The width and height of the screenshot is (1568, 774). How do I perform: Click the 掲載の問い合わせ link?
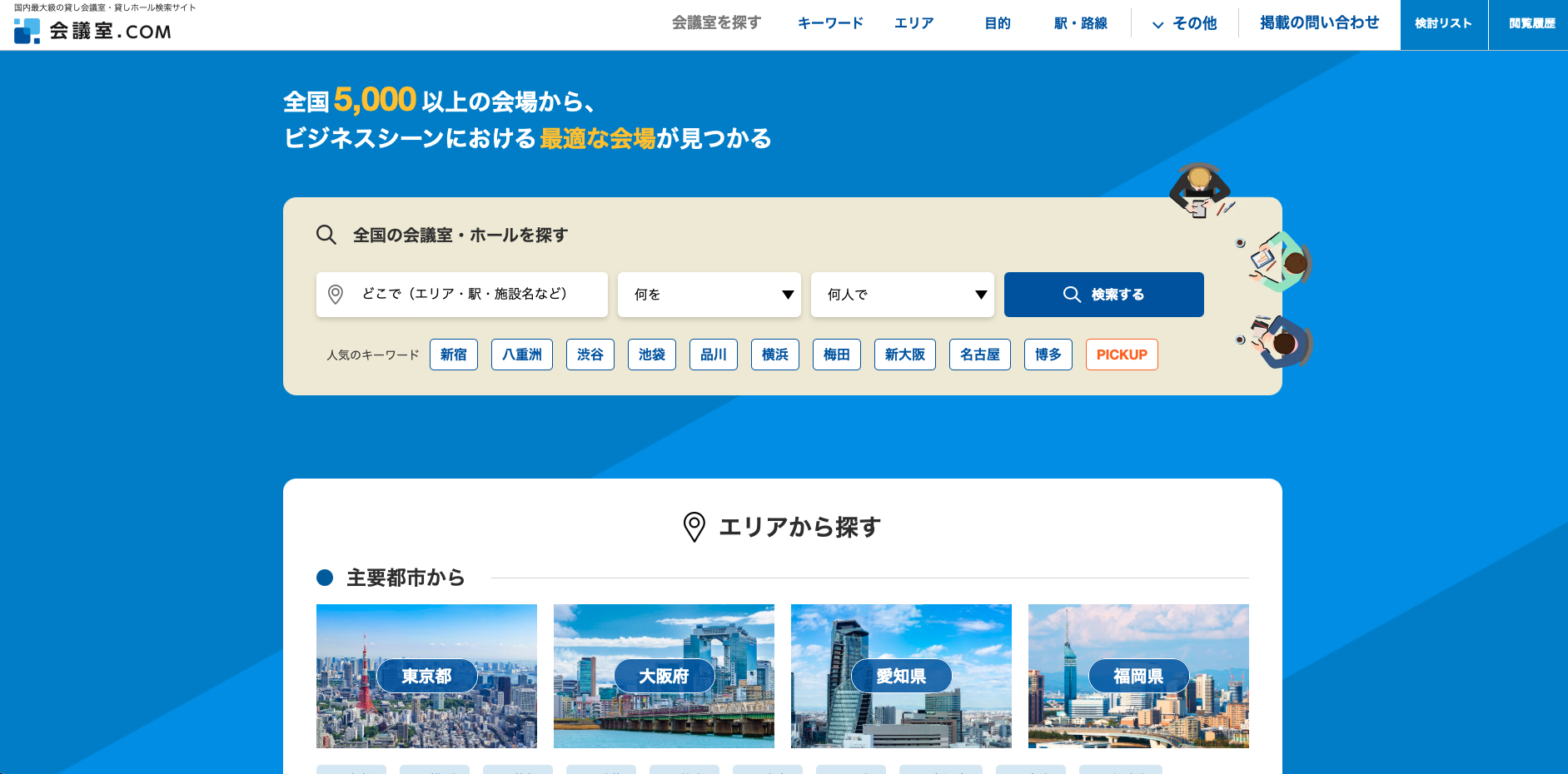click(x=1319, y=23)
